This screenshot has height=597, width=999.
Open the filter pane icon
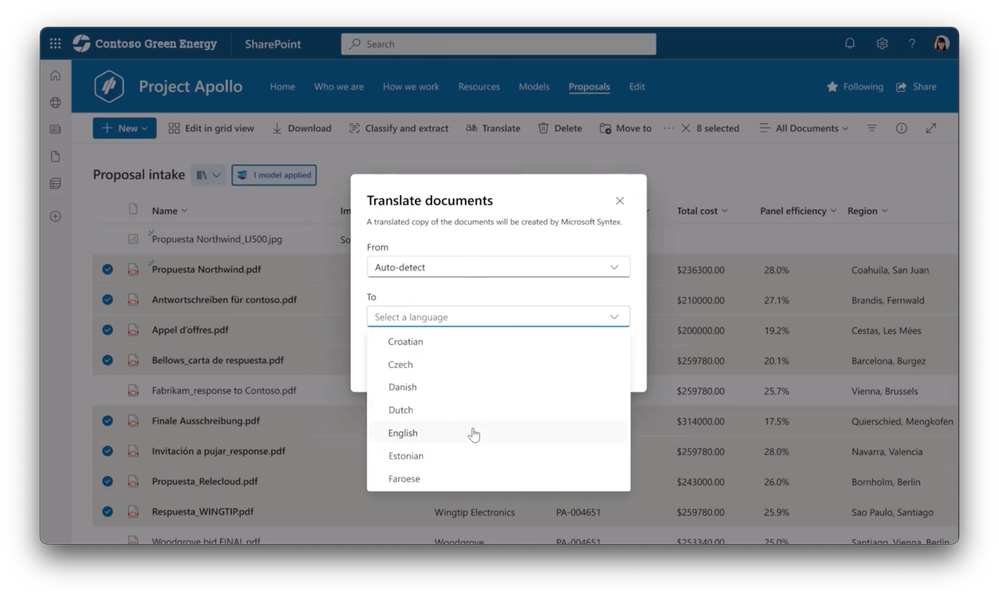872,128
